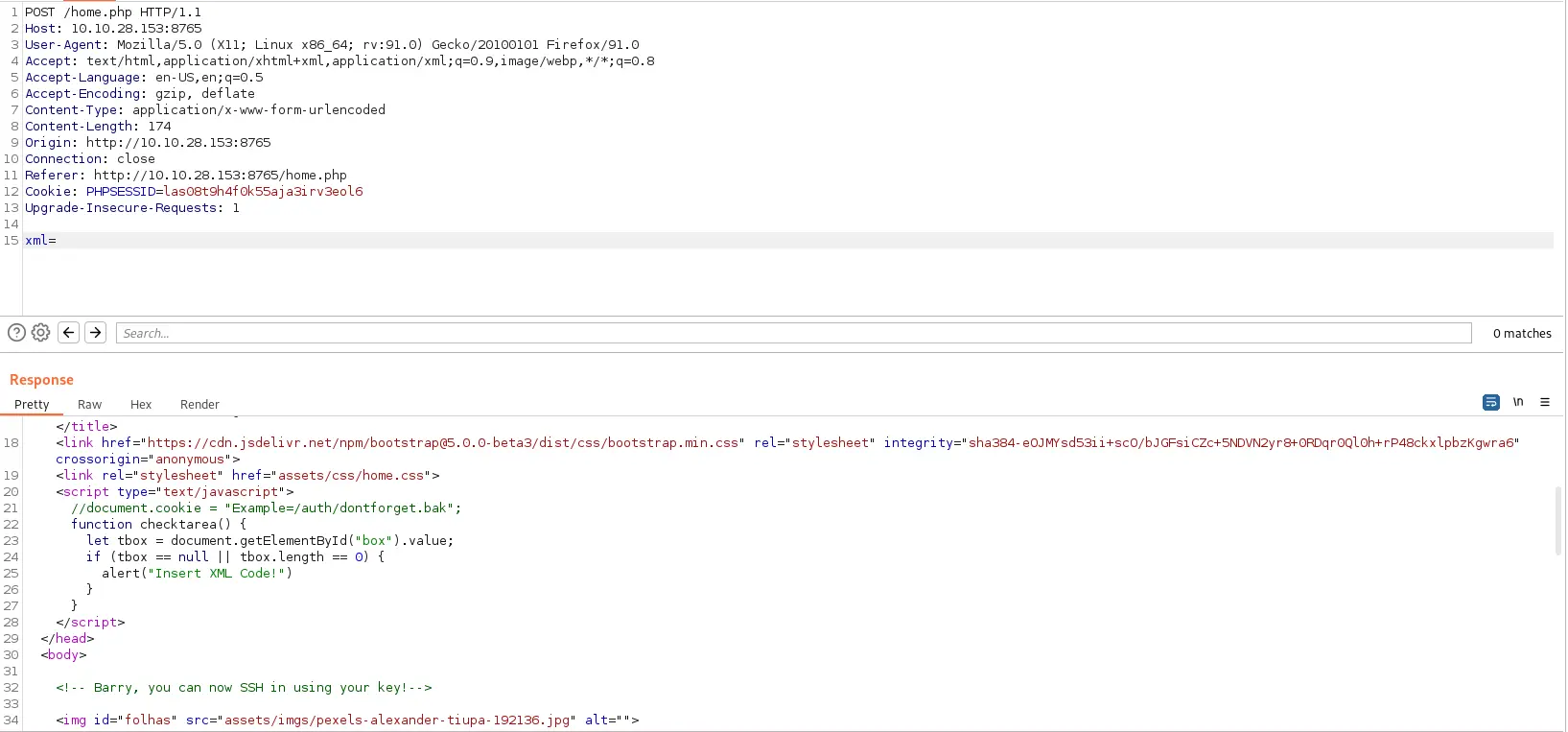Click the xml= body parameter line
Screen dimensions: 1568x732
40,241
